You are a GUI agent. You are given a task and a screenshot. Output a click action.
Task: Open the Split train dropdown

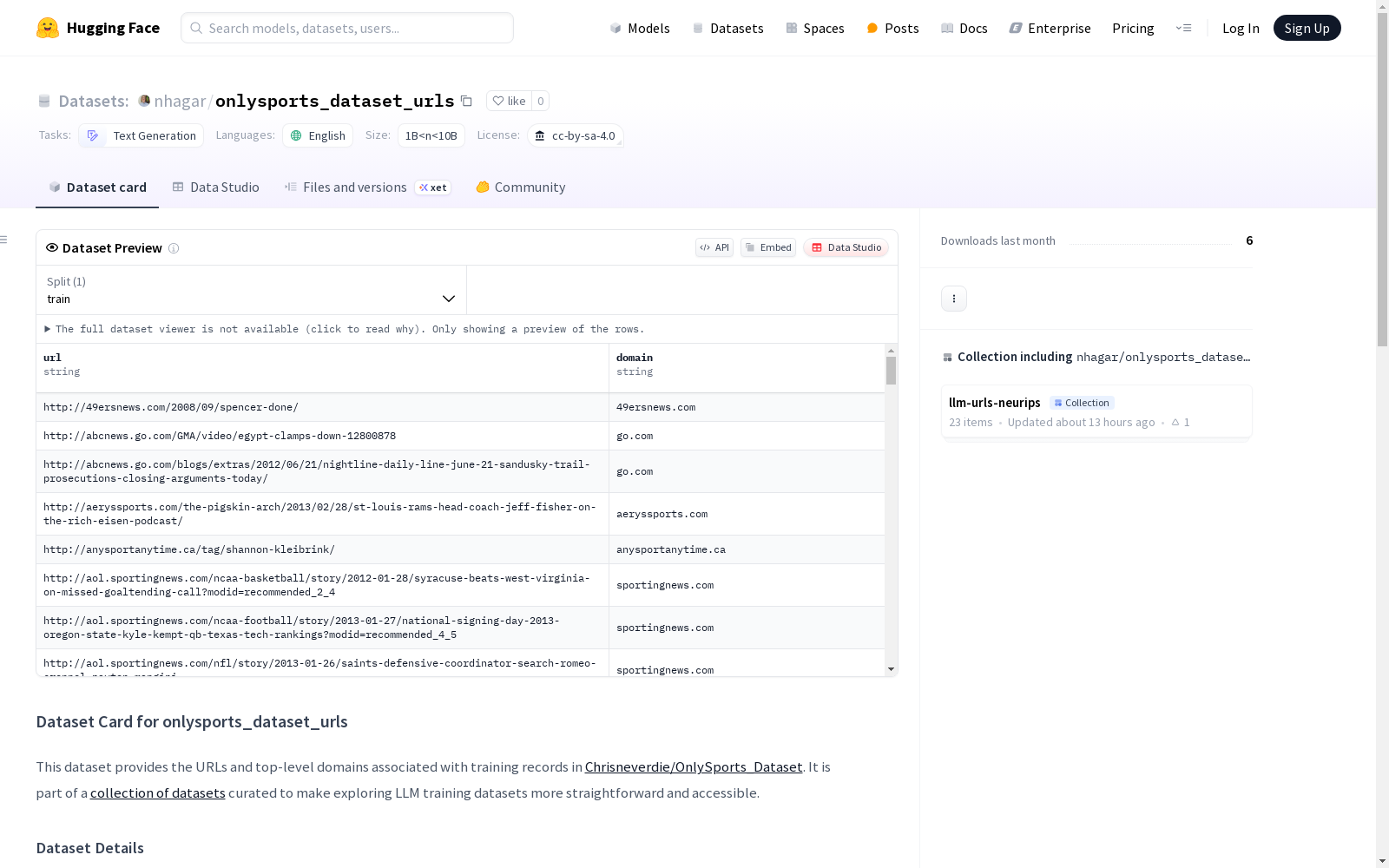click(x=251, y=290)
